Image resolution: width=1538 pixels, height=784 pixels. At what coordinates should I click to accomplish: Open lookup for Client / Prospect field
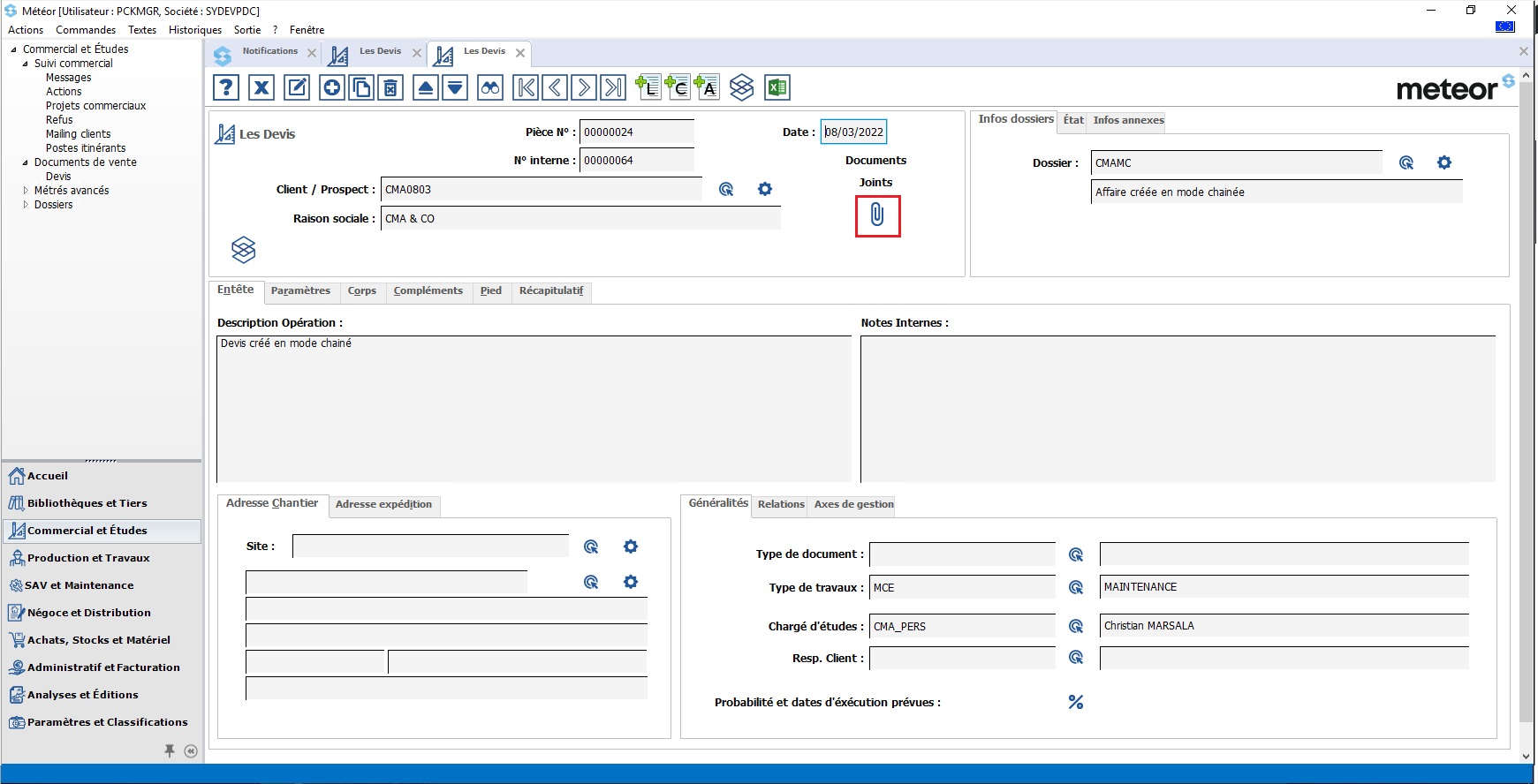(x=726, y=189)
